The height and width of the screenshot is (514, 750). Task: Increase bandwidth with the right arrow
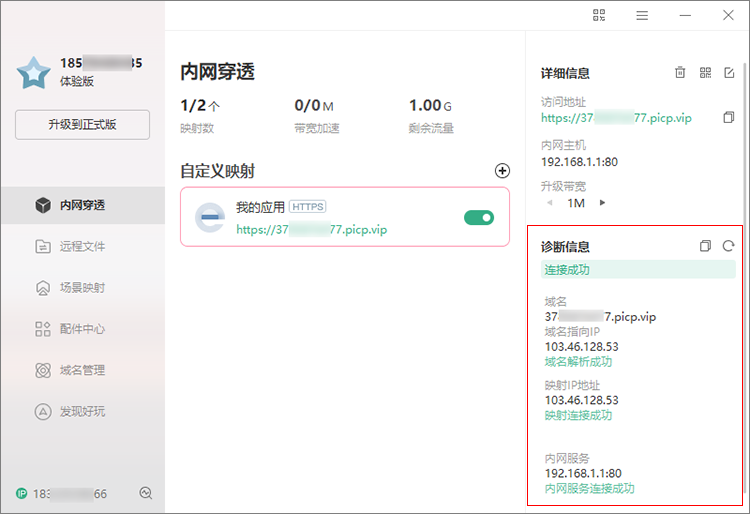602,203
